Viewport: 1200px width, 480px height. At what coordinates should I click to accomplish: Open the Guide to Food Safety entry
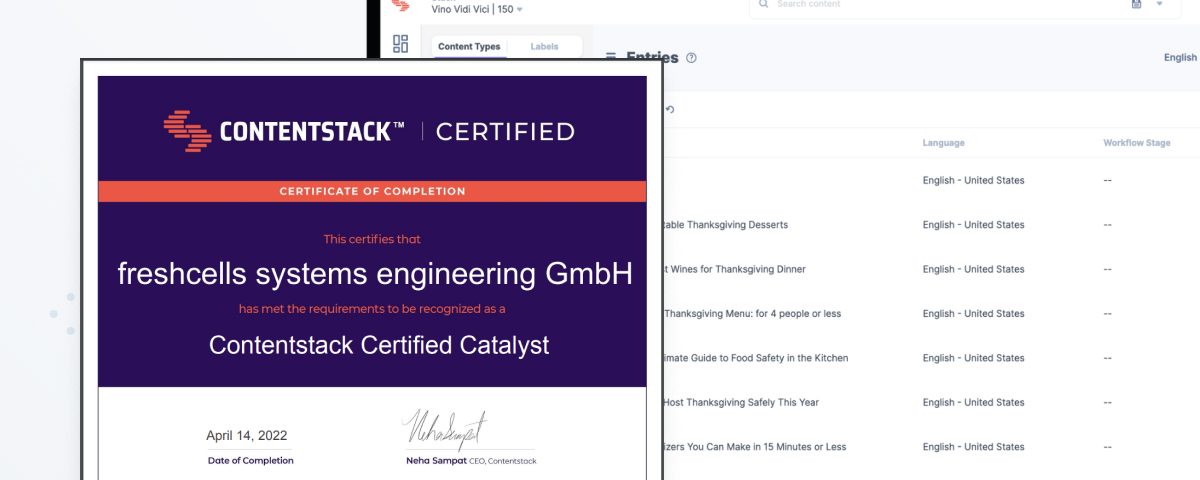coord(756,358)
